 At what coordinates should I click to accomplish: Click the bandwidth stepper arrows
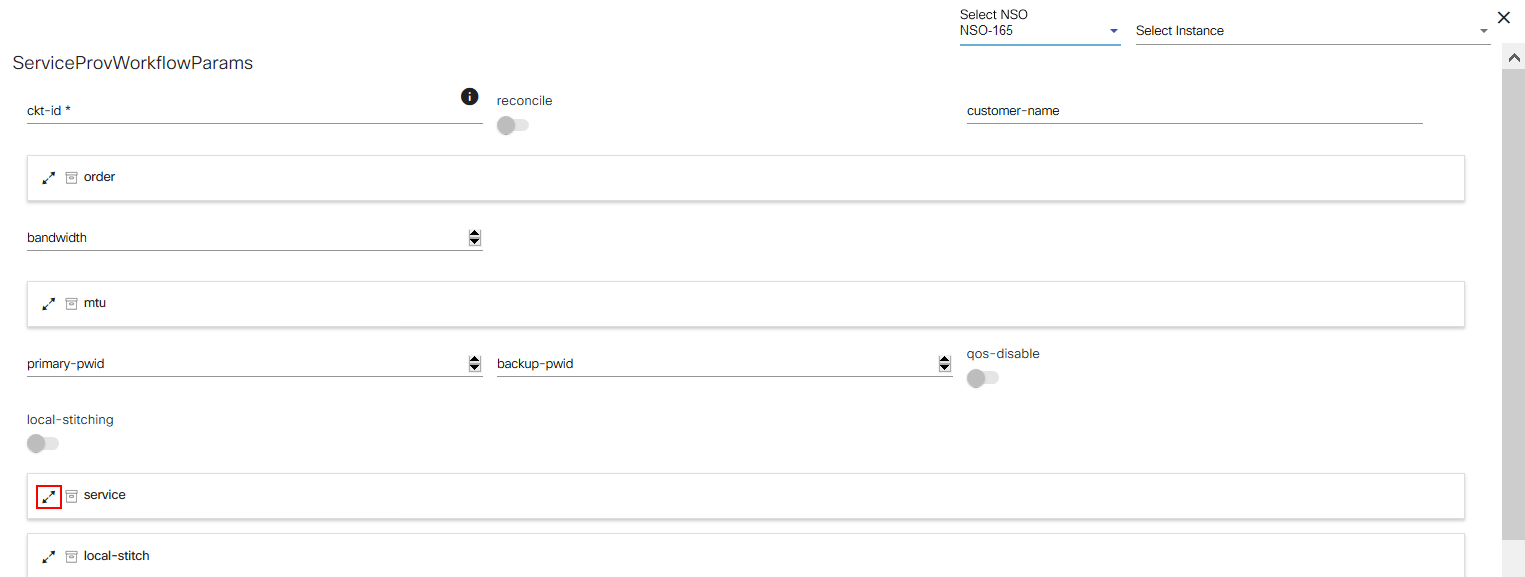[475, 238]
